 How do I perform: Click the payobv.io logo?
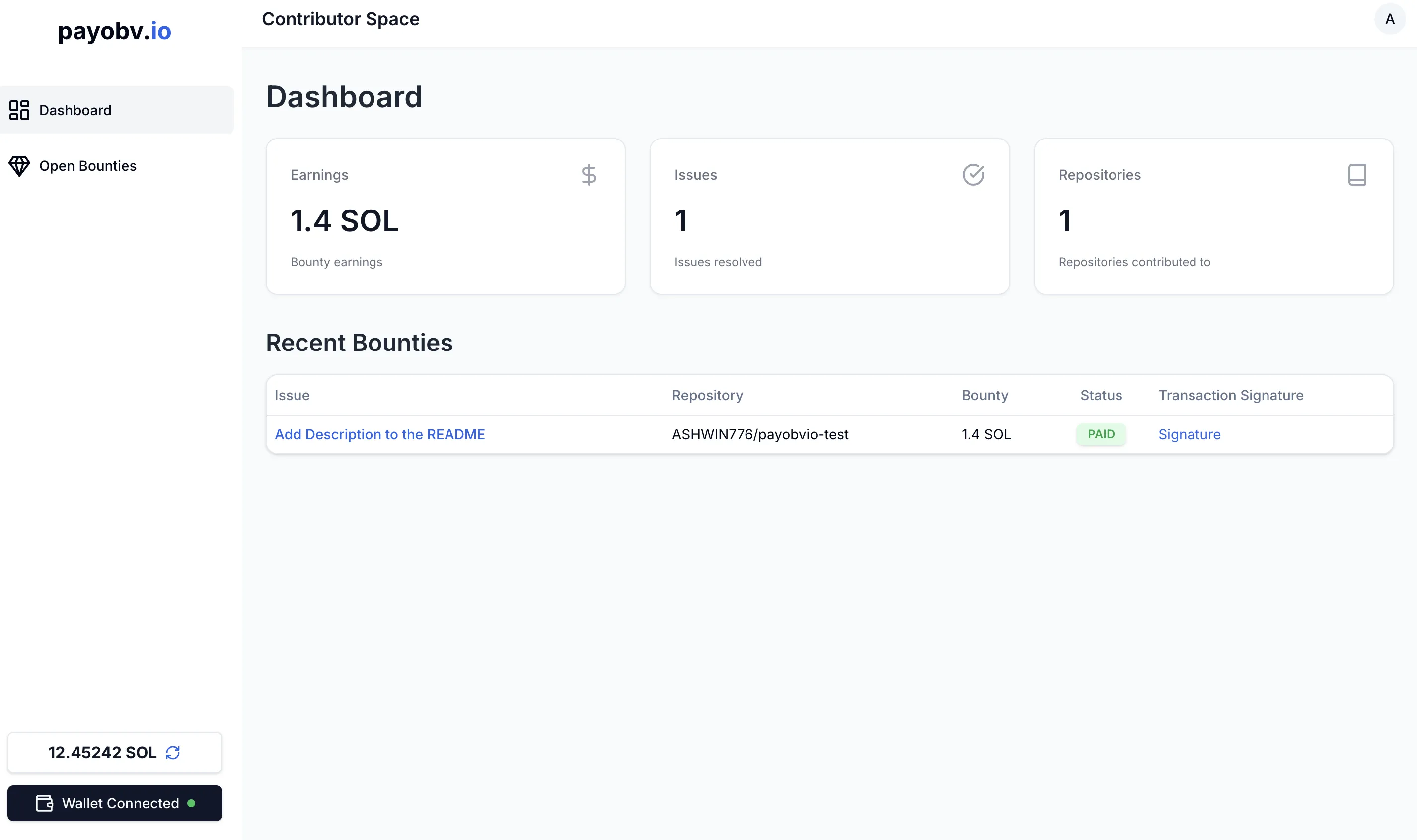[x=114, y=31]
